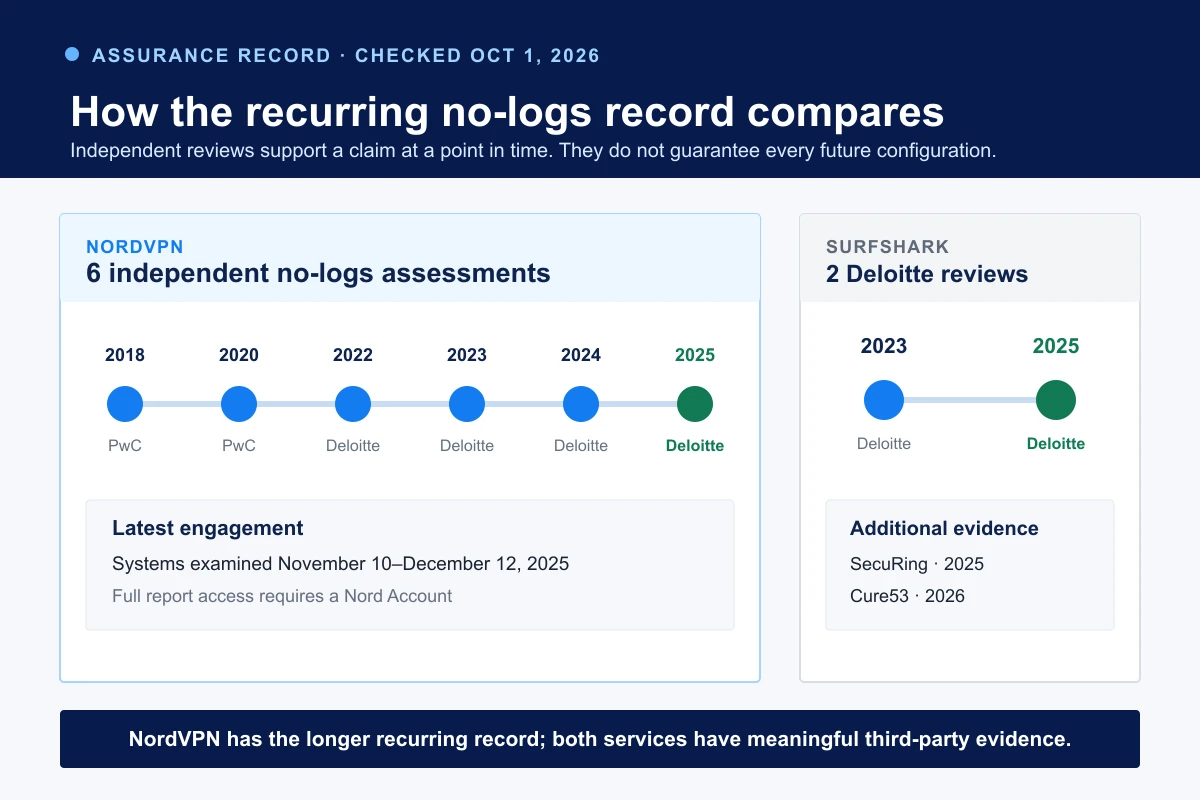Click the "SecuRing · 2025" entry
1200x800 pixels.
coord(917,564)
